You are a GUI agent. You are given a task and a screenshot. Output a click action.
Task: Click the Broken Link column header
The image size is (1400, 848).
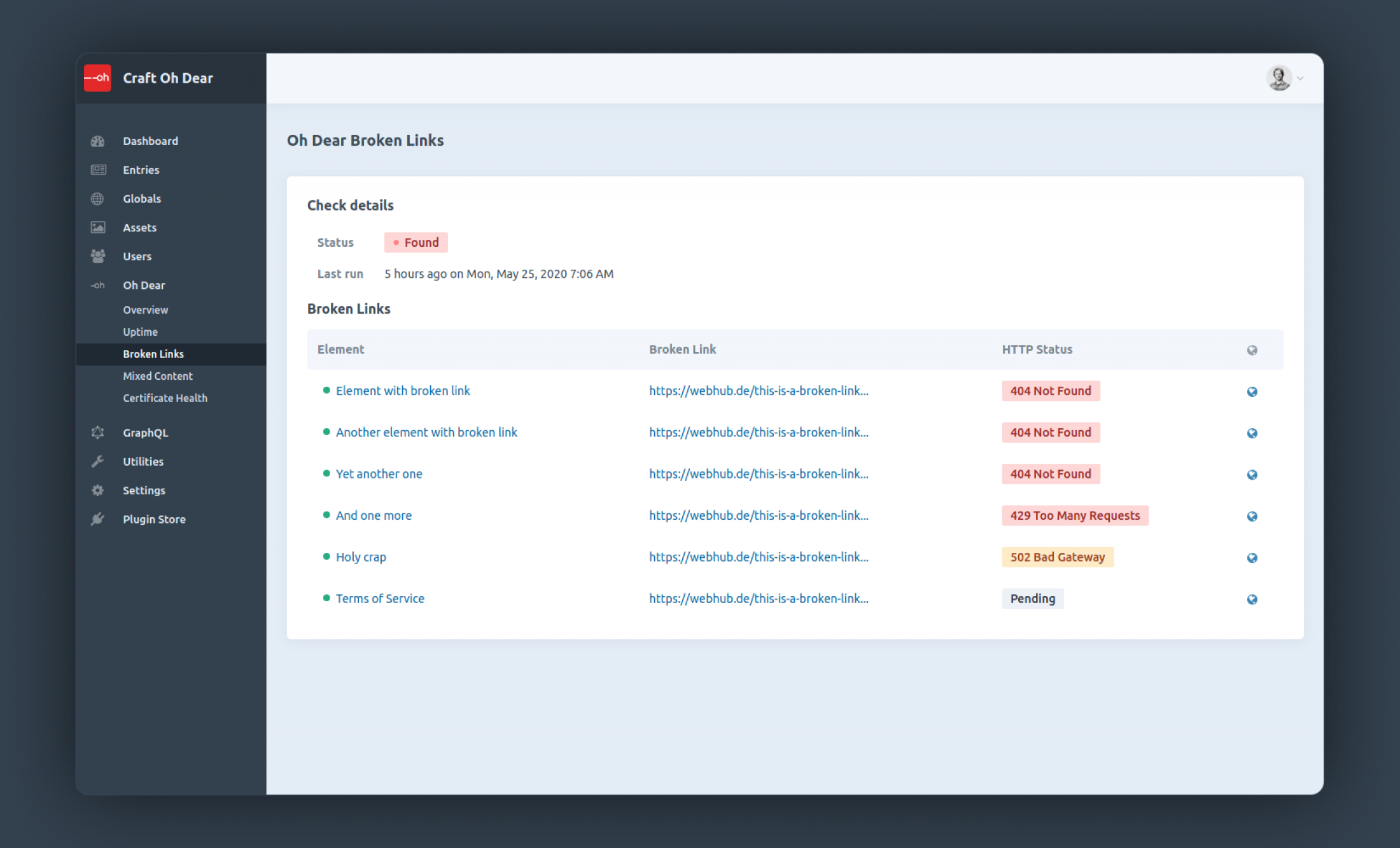(x=682, y=349)
